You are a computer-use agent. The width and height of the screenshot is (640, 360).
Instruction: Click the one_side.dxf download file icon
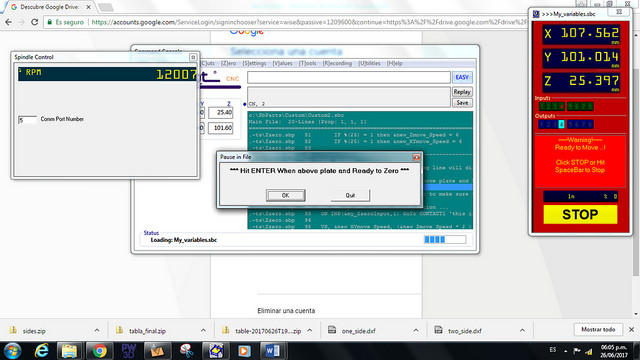332,330
